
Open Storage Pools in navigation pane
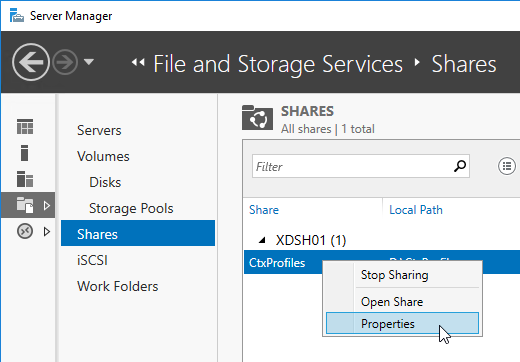131,208
